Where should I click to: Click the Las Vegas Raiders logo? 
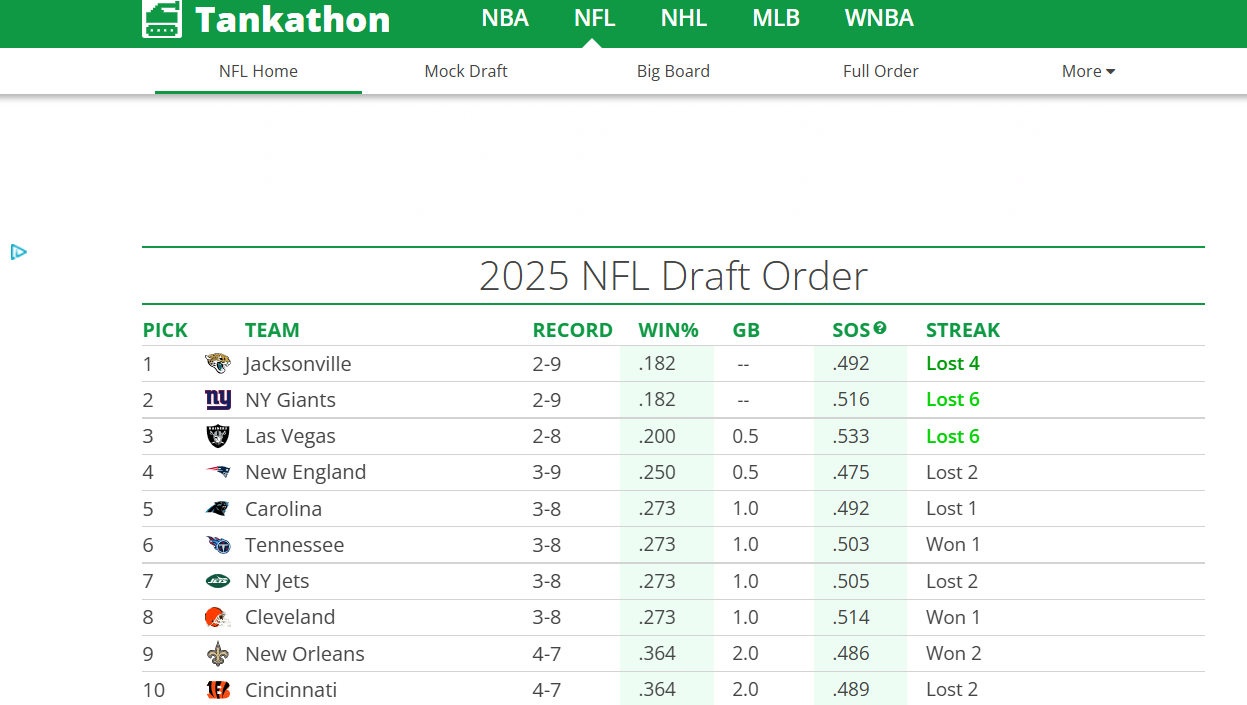coord(218,436)
